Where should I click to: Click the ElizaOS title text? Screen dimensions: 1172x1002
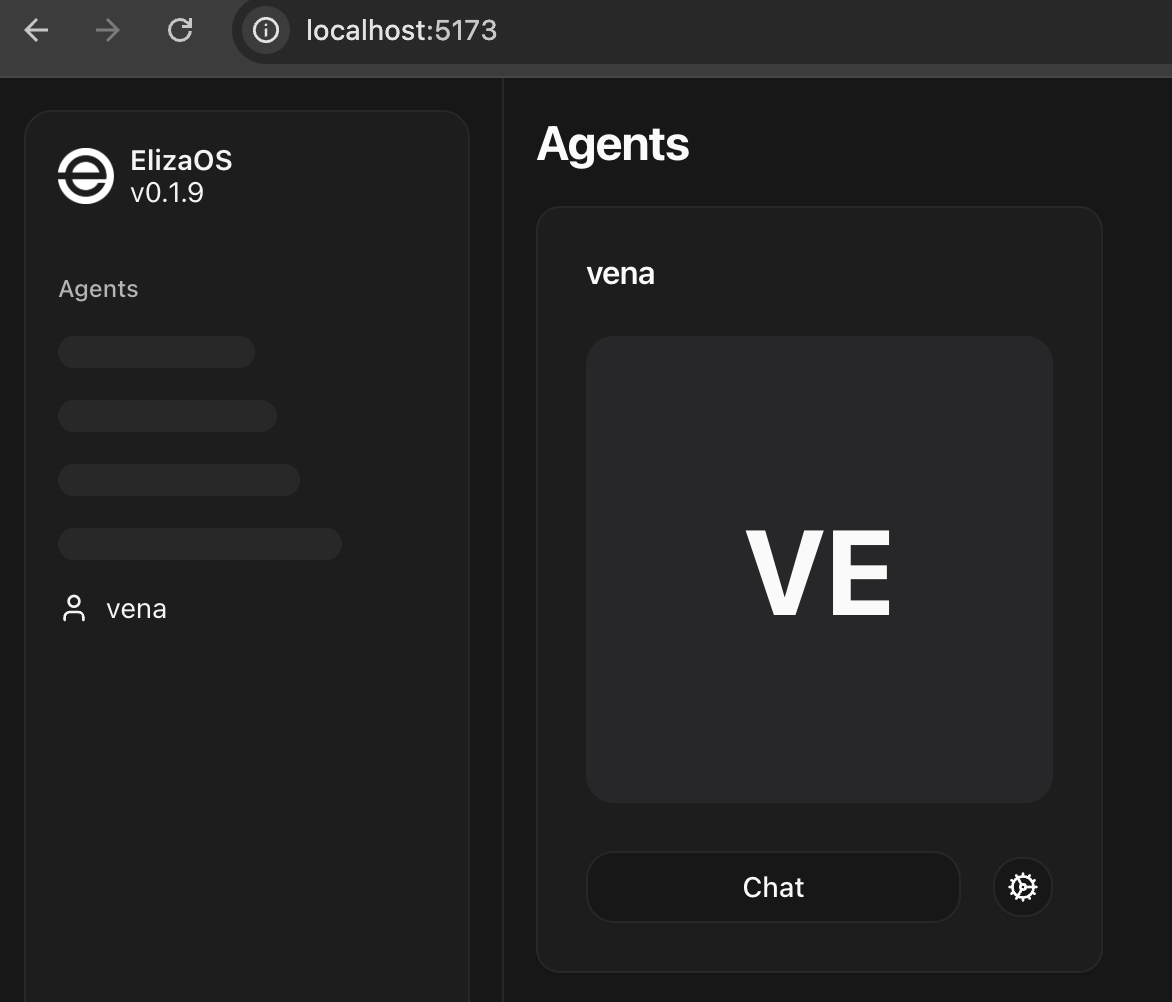[181, 160]
